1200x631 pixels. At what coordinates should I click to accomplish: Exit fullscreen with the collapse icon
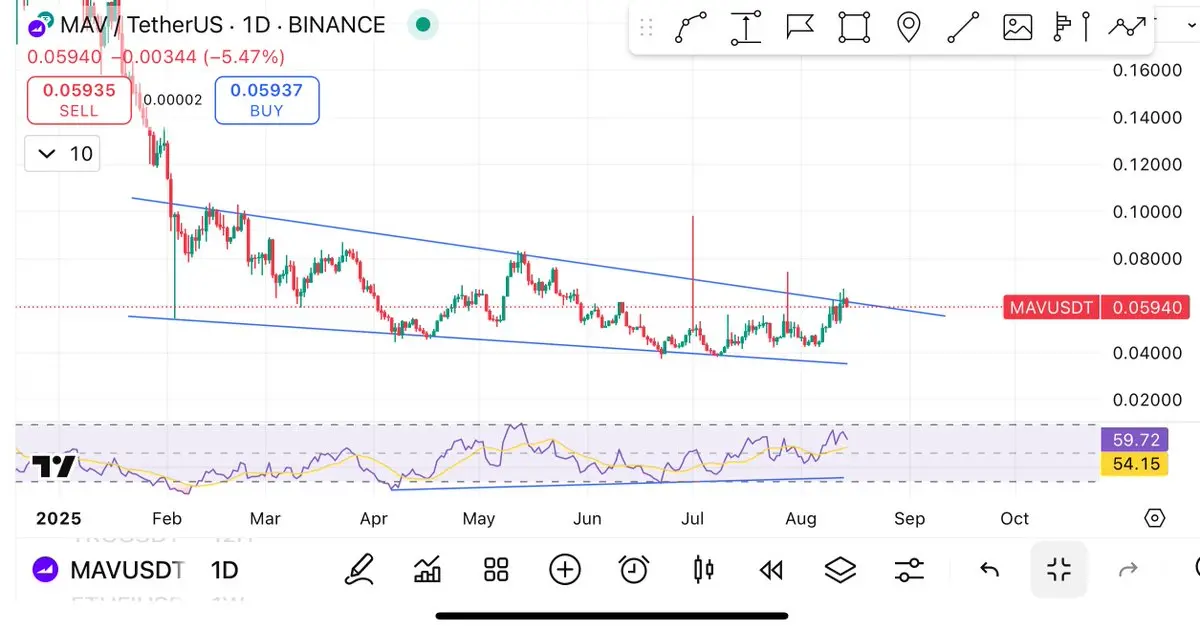click(x=1059, y=570)
